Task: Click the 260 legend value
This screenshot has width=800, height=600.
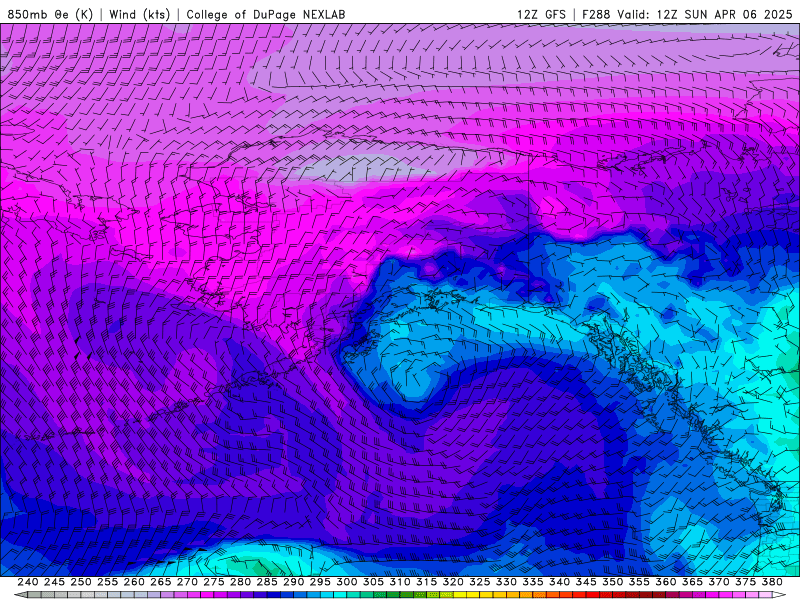Action: [x=134, y=582]
